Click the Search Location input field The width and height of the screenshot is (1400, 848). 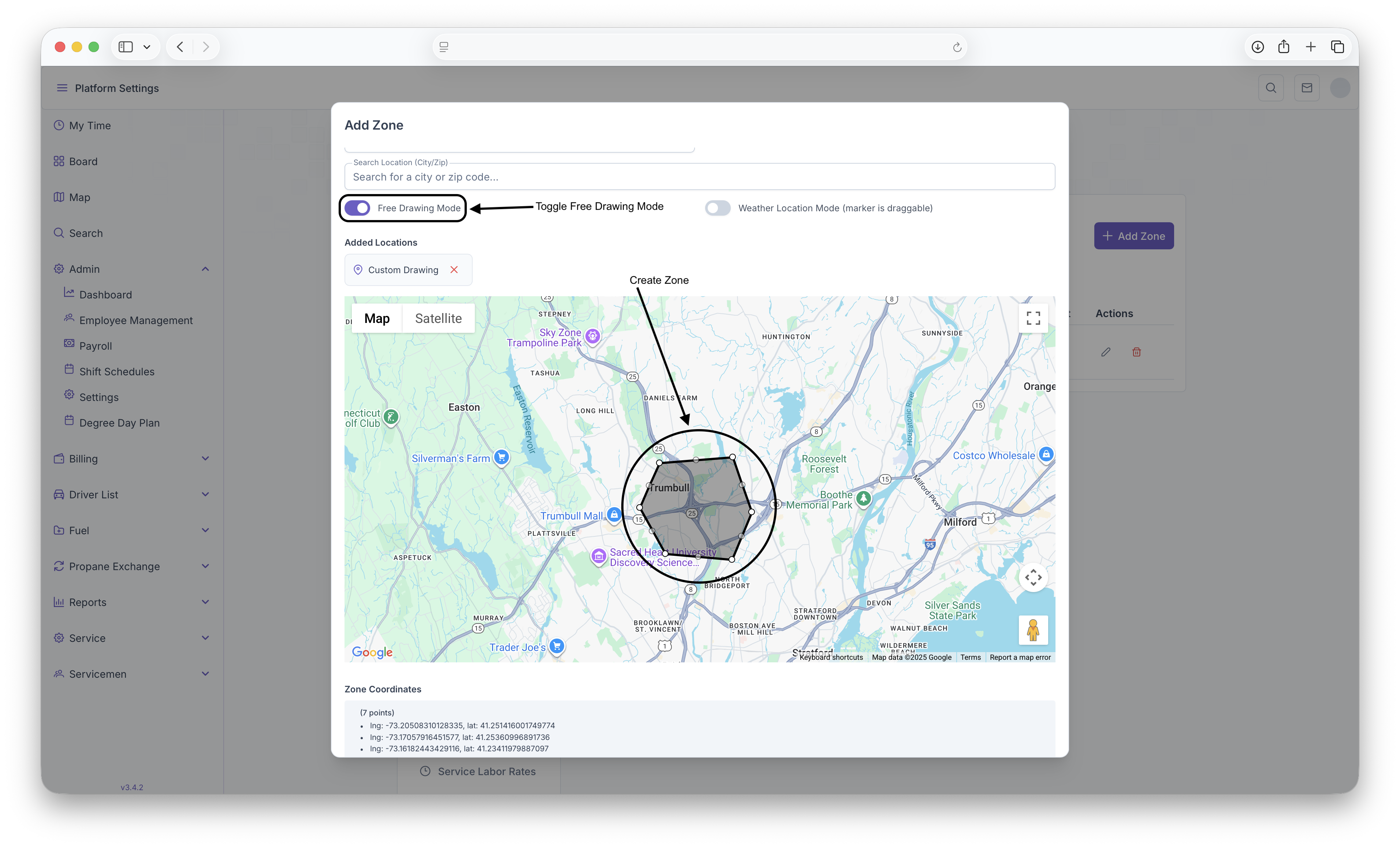pos(699,177)
